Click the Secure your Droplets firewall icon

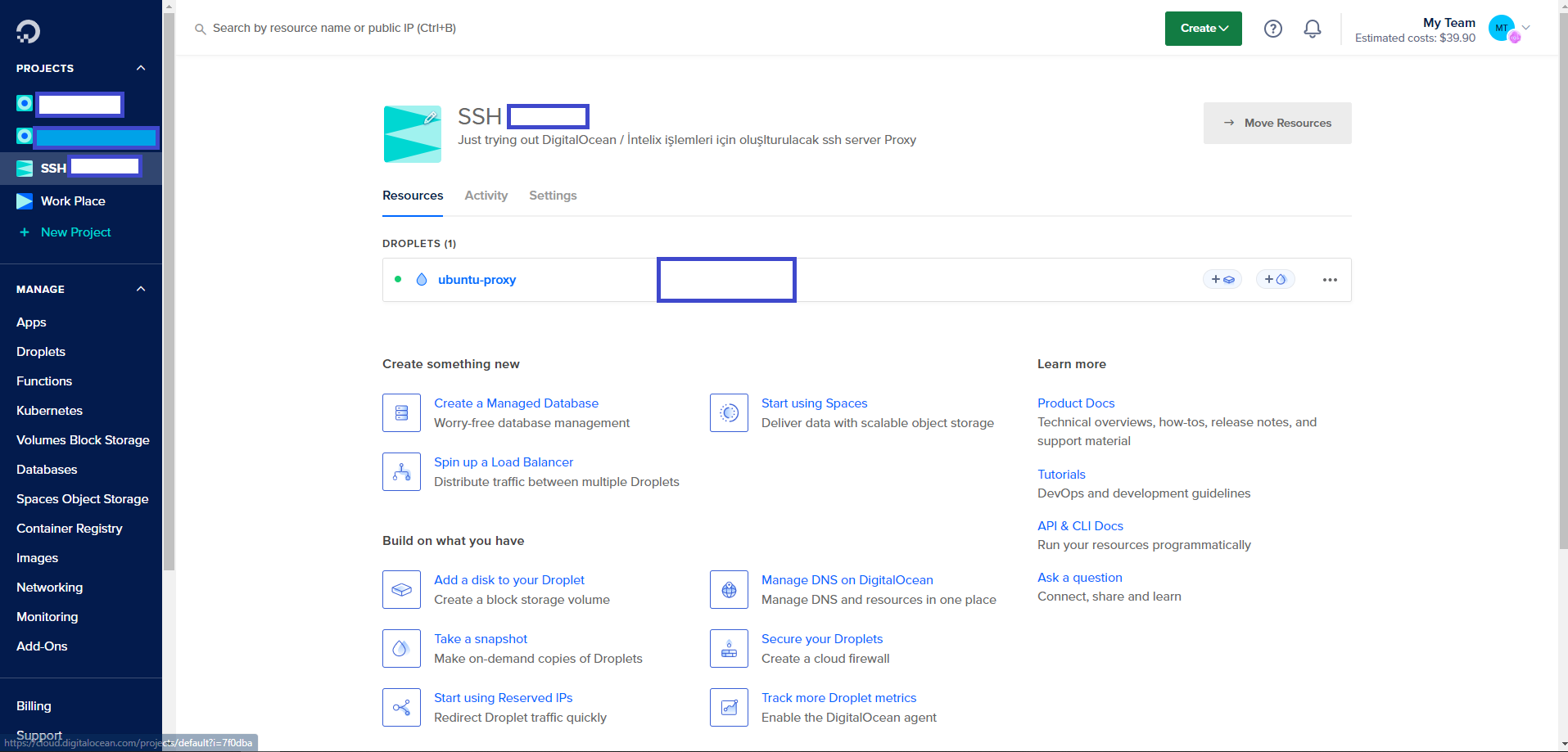[729, 649]
